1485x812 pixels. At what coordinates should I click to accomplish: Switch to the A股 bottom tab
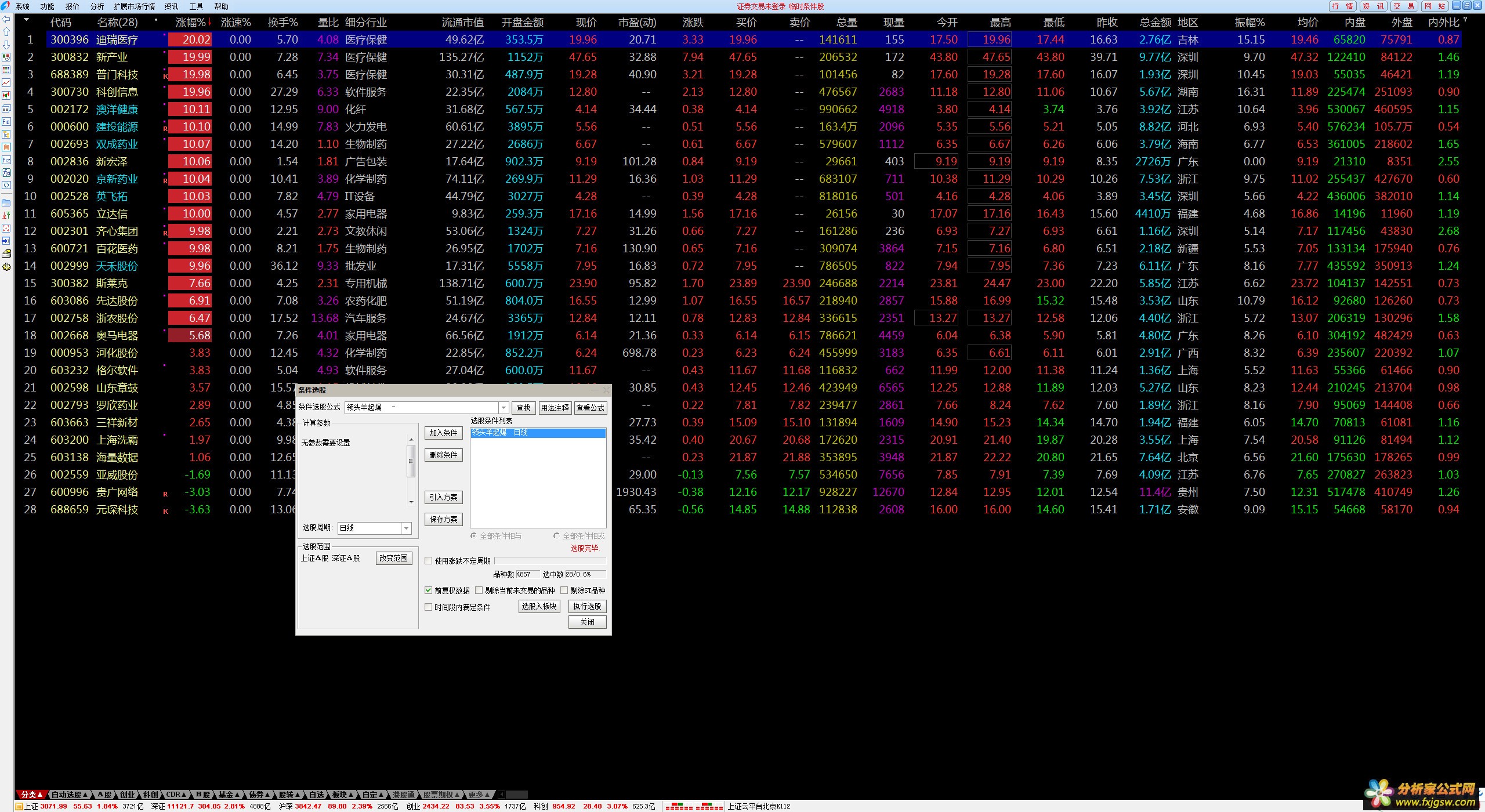coord(104,795)
